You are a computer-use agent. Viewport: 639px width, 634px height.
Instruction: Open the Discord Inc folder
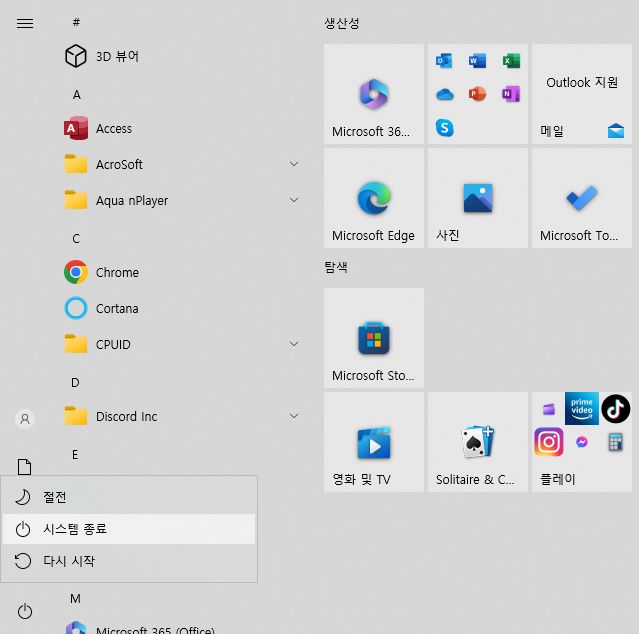click(x=182, y=416)
